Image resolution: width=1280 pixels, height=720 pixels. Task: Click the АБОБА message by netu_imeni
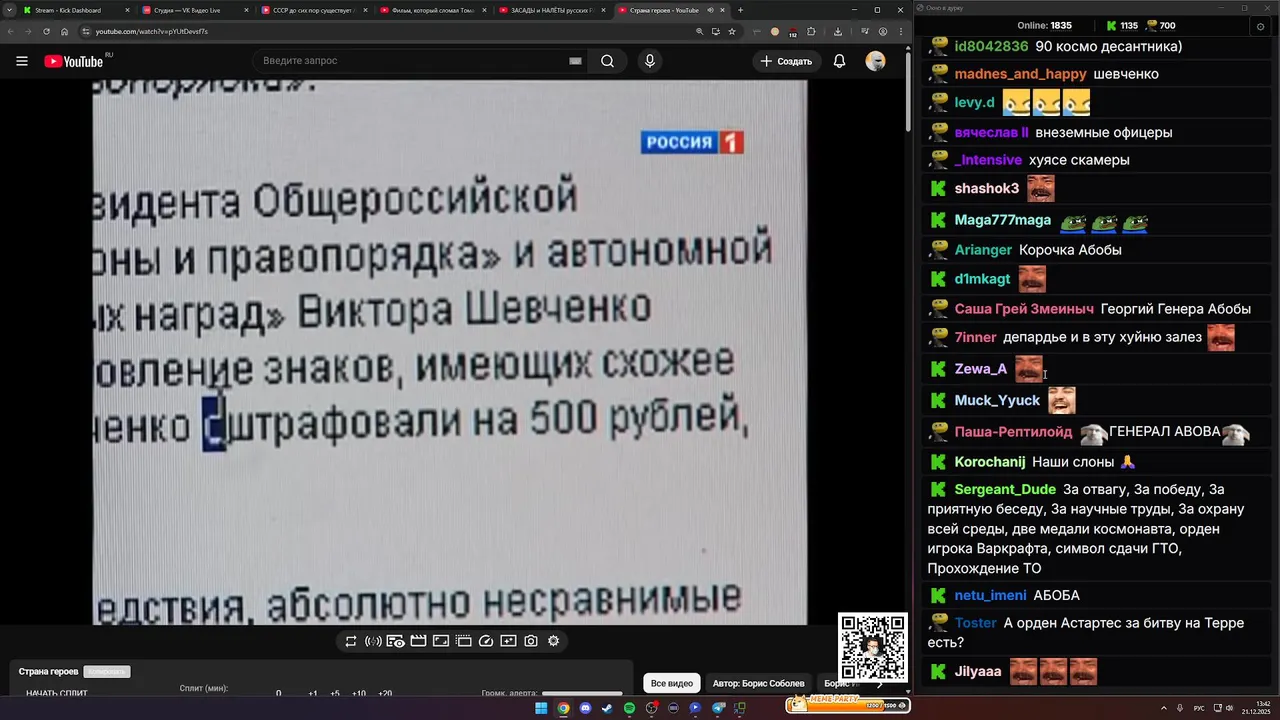tap(1056, 595)
